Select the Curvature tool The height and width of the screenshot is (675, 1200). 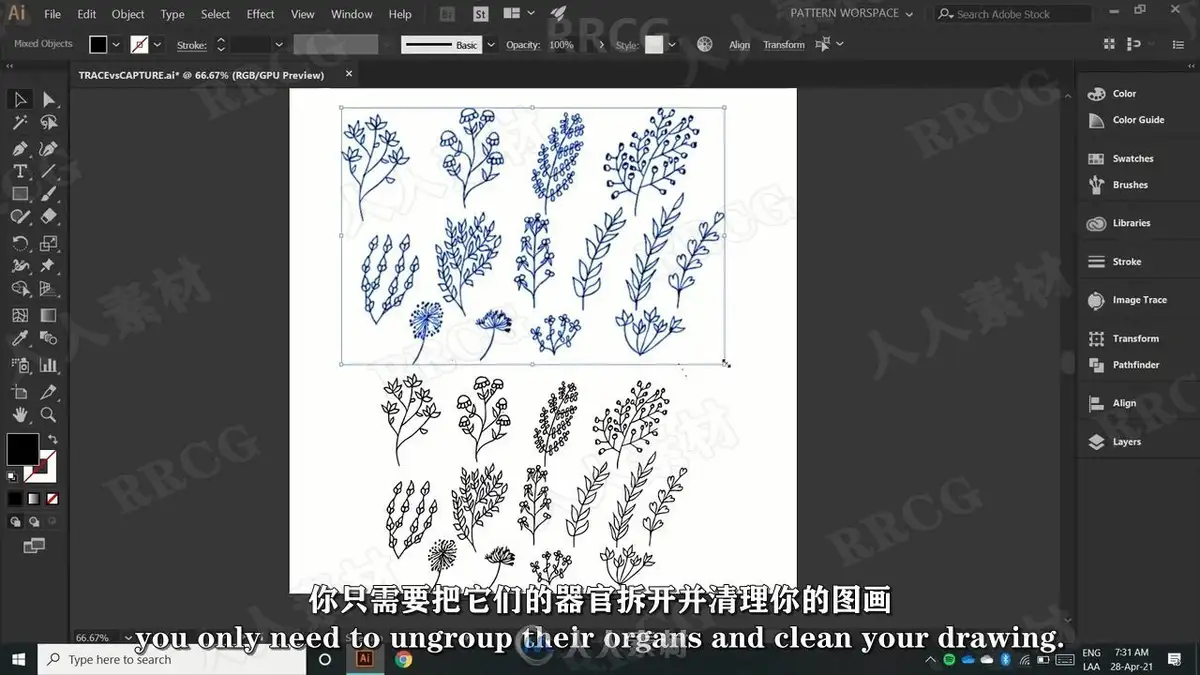pos(48,148)
